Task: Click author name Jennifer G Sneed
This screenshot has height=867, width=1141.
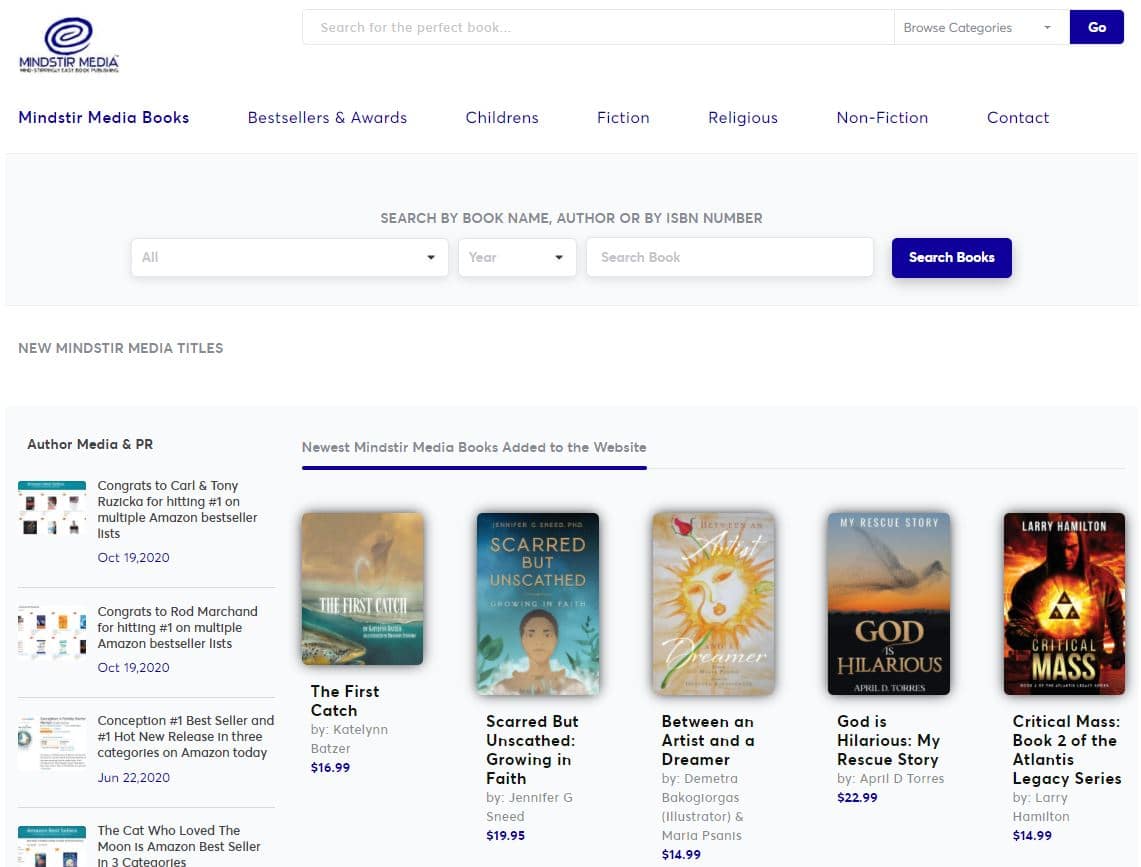Action: [x=530, y=807]
